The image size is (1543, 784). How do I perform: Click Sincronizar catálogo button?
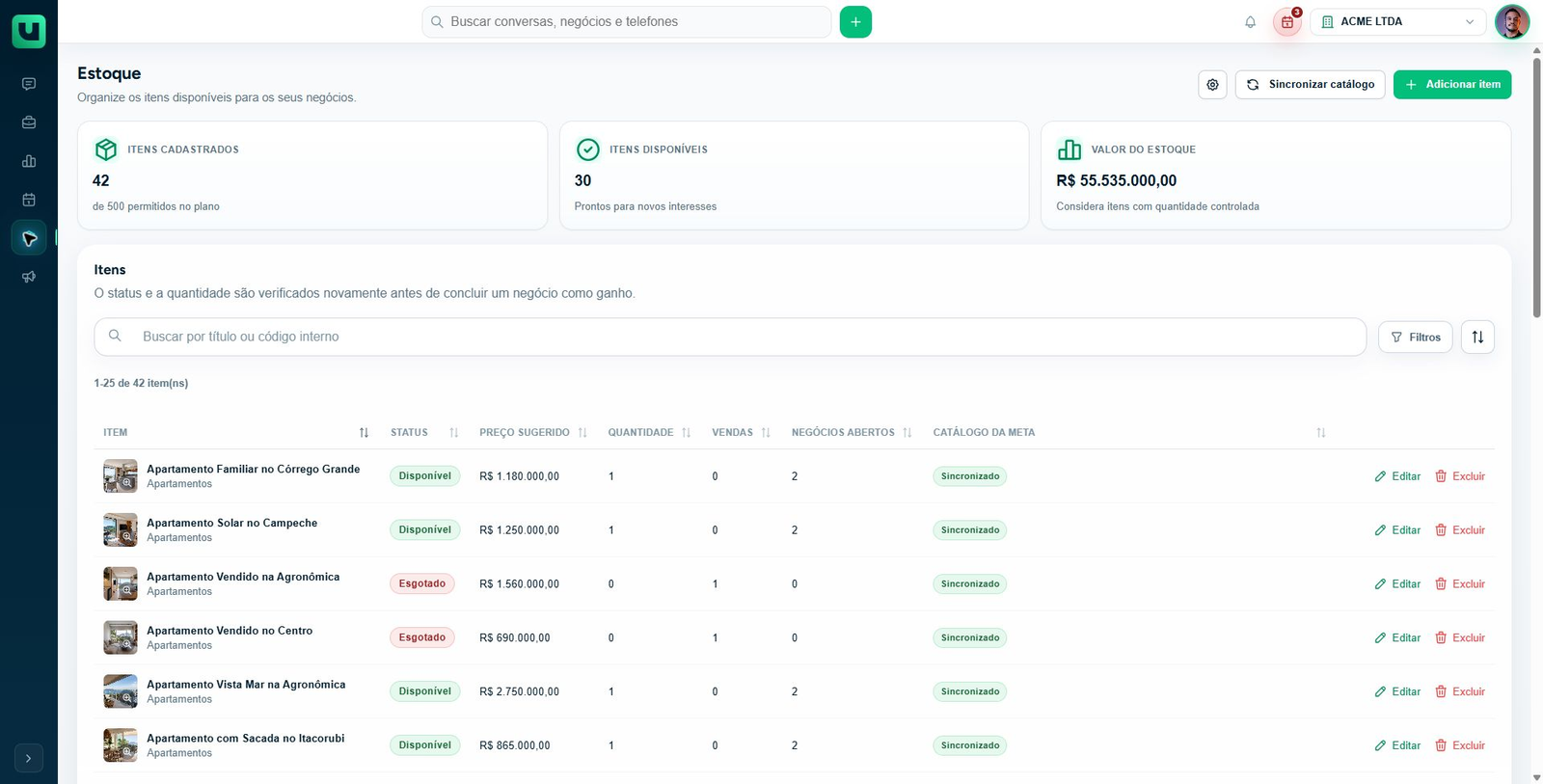(x=1311, y=85)
